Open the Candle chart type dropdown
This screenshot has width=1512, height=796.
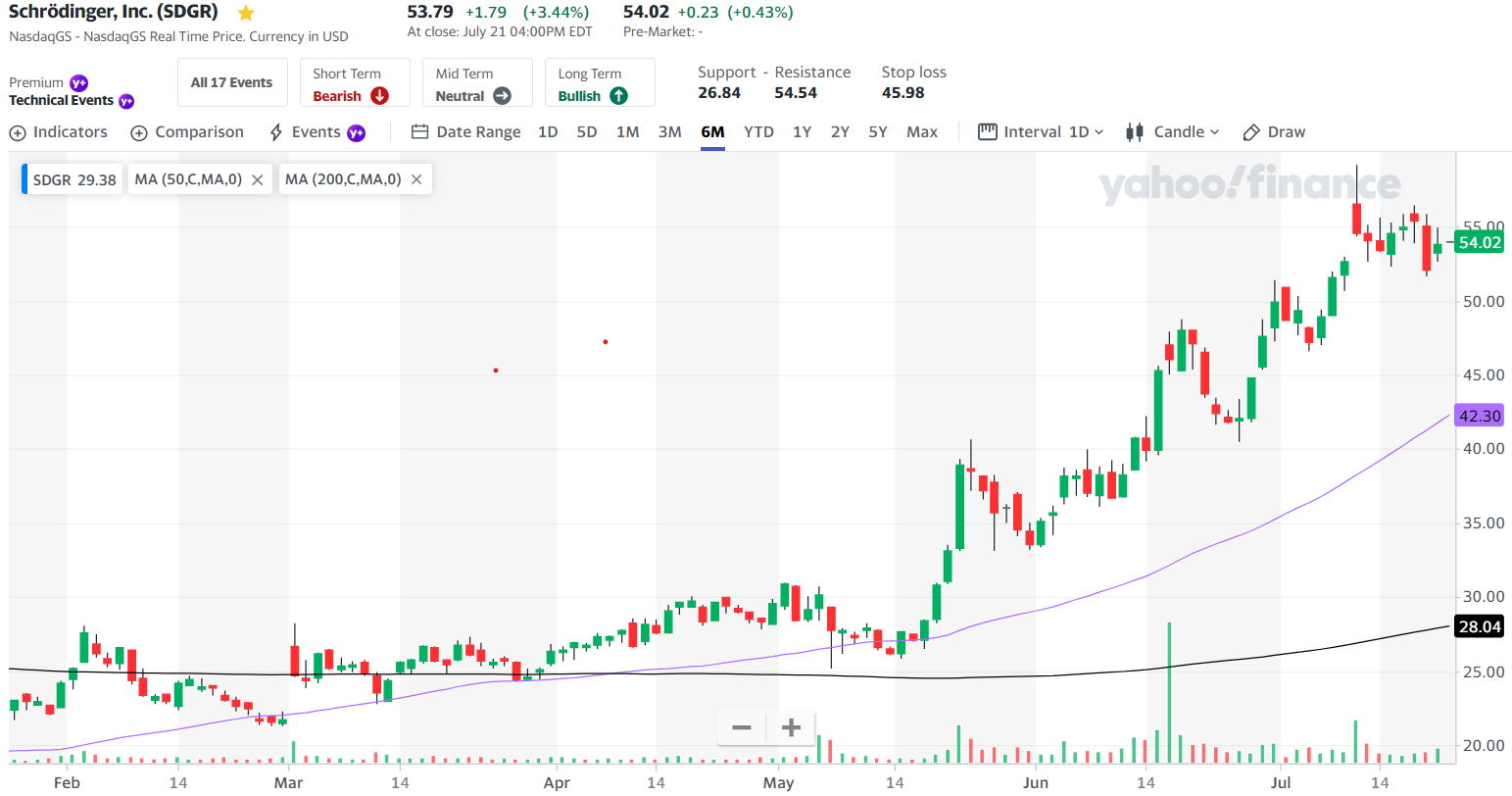pyautogui.click(x=1173, y=132)
